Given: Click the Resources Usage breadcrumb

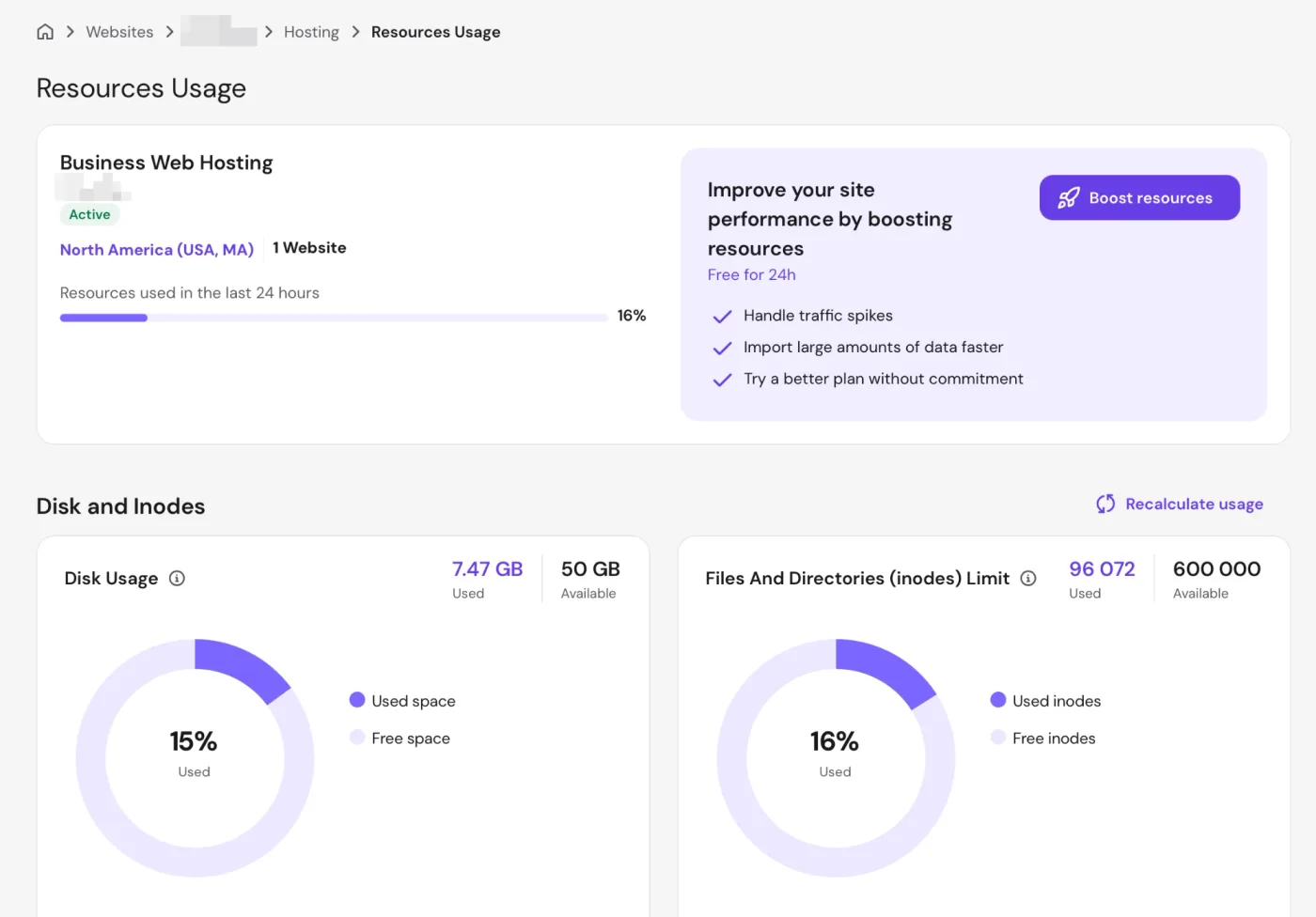Looking at the screenshot, I should click(435, 32).
